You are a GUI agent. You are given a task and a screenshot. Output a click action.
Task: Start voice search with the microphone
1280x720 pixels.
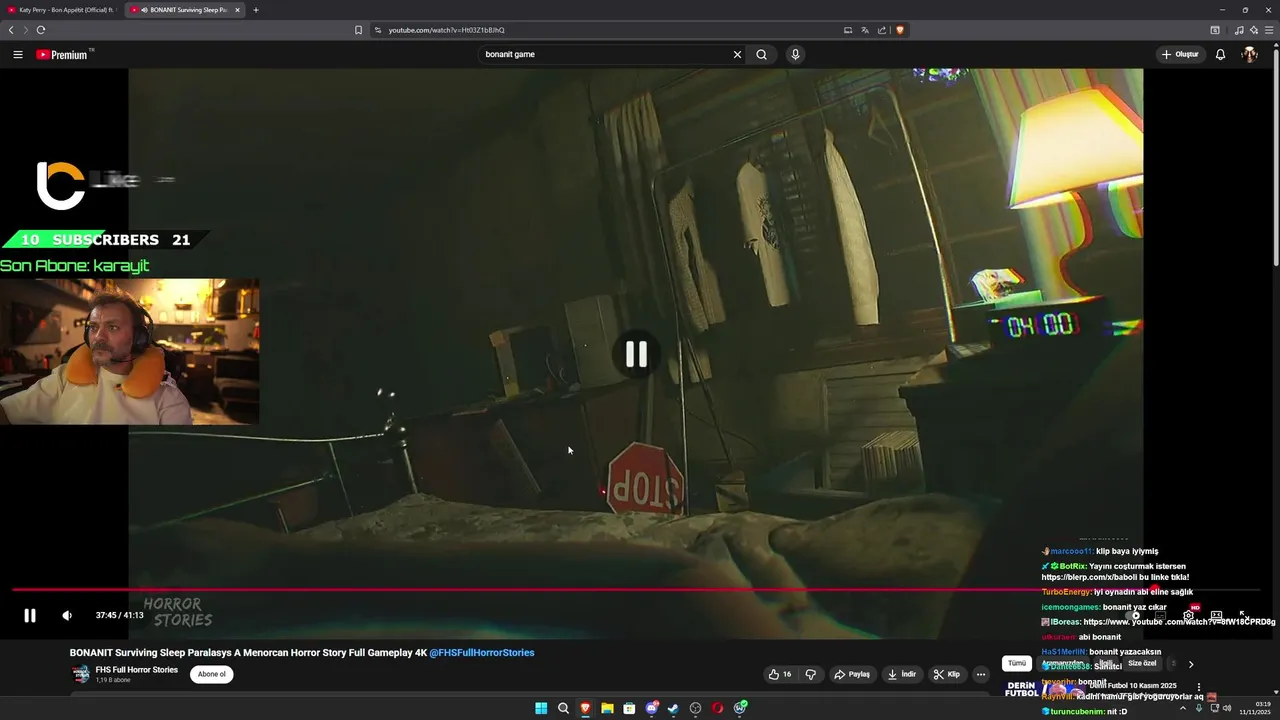795,54
